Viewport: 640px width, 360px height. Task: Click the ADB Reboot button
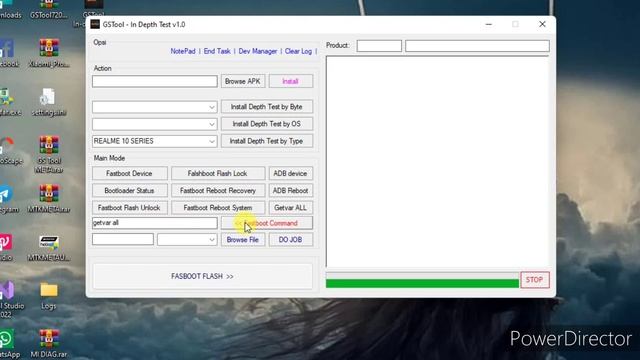291,191
